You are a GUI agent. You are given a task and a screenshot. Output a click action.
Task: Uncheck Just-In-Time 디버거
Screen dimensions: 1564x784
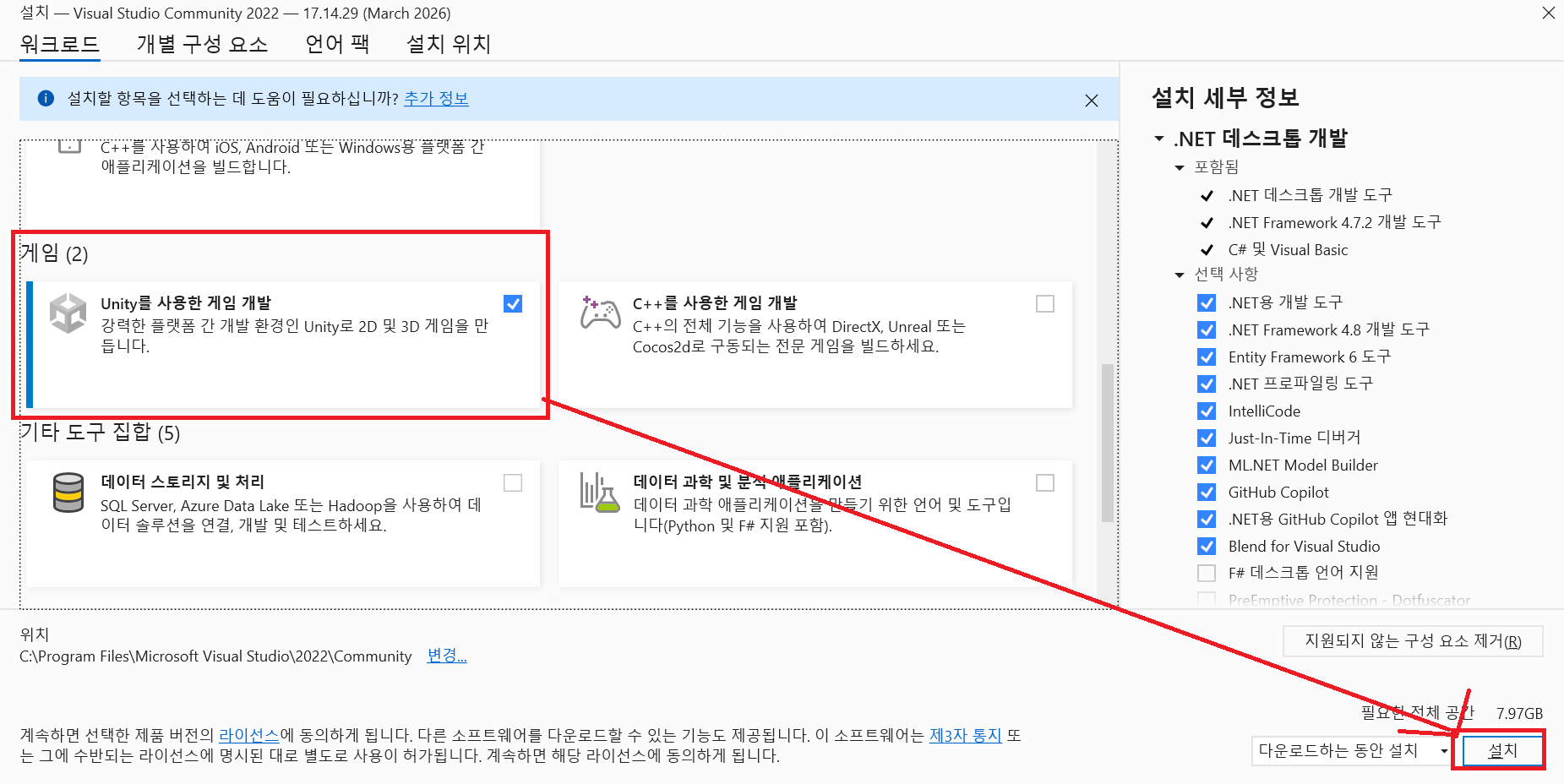pyautogui.click(x=1207, y=438)
